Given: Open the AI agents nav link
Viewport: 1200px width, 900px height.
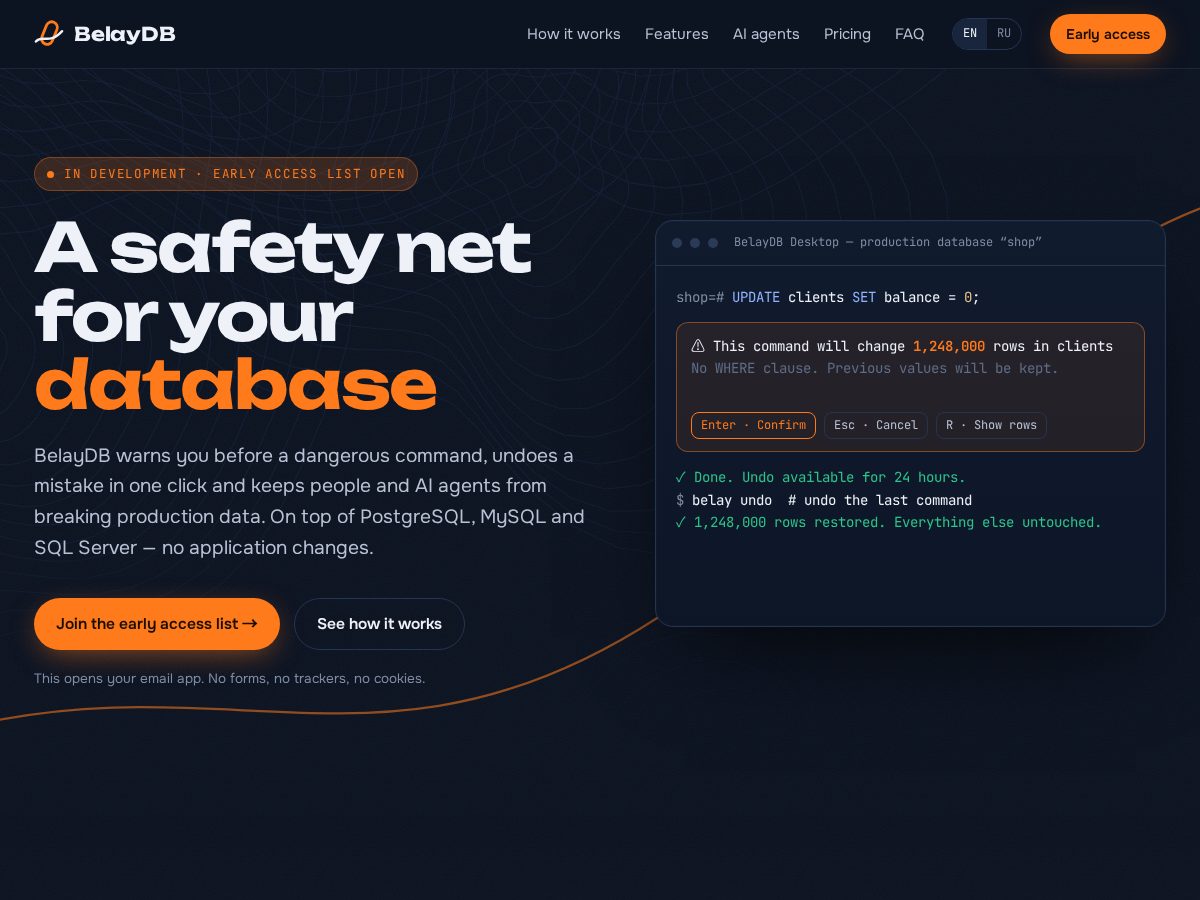Looking at the screenshot, I should click(x=766, y=34).
